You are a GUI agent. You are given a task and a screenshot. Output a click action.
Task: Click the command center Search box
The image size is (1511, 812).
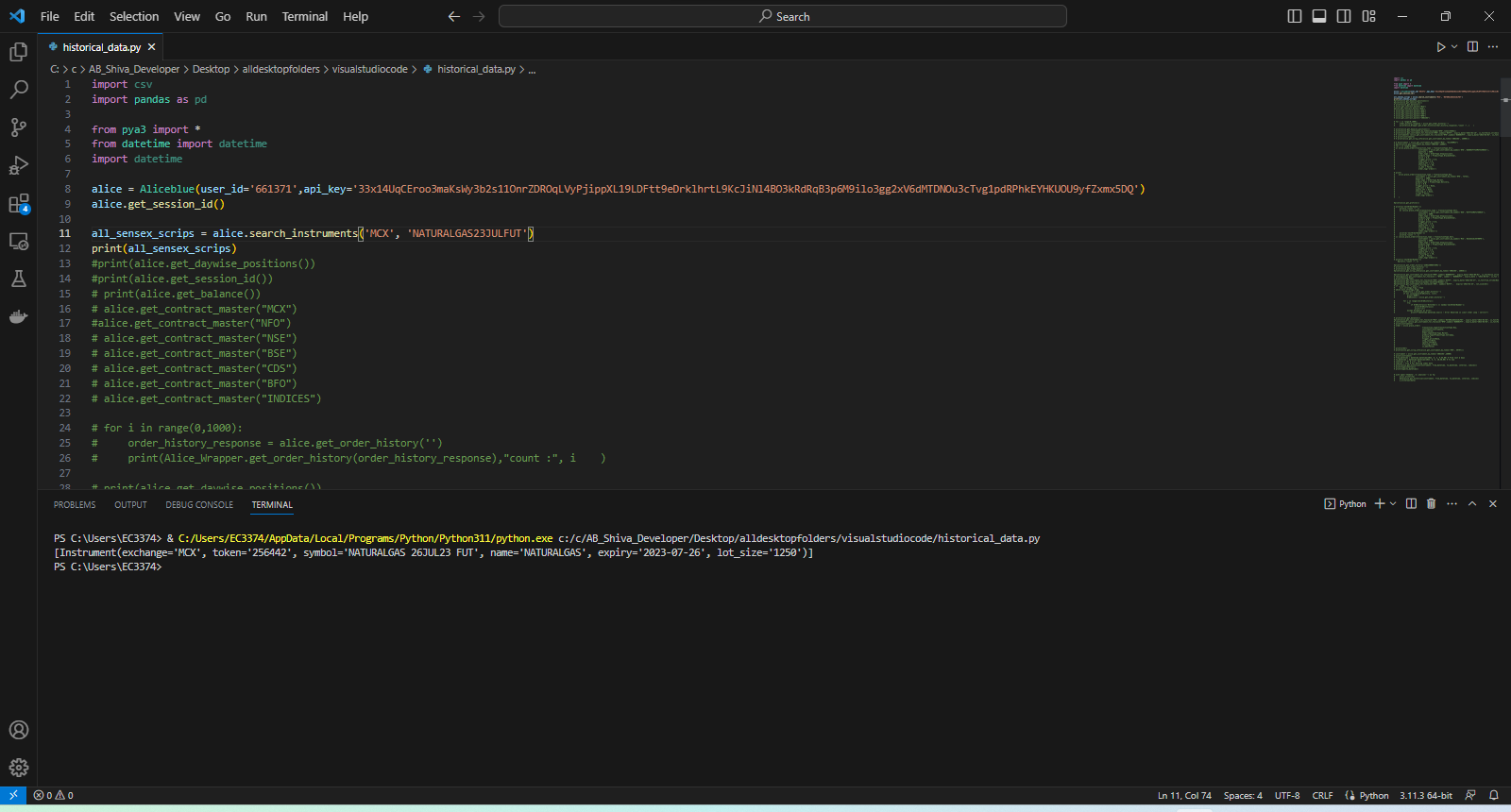[783, 16]
